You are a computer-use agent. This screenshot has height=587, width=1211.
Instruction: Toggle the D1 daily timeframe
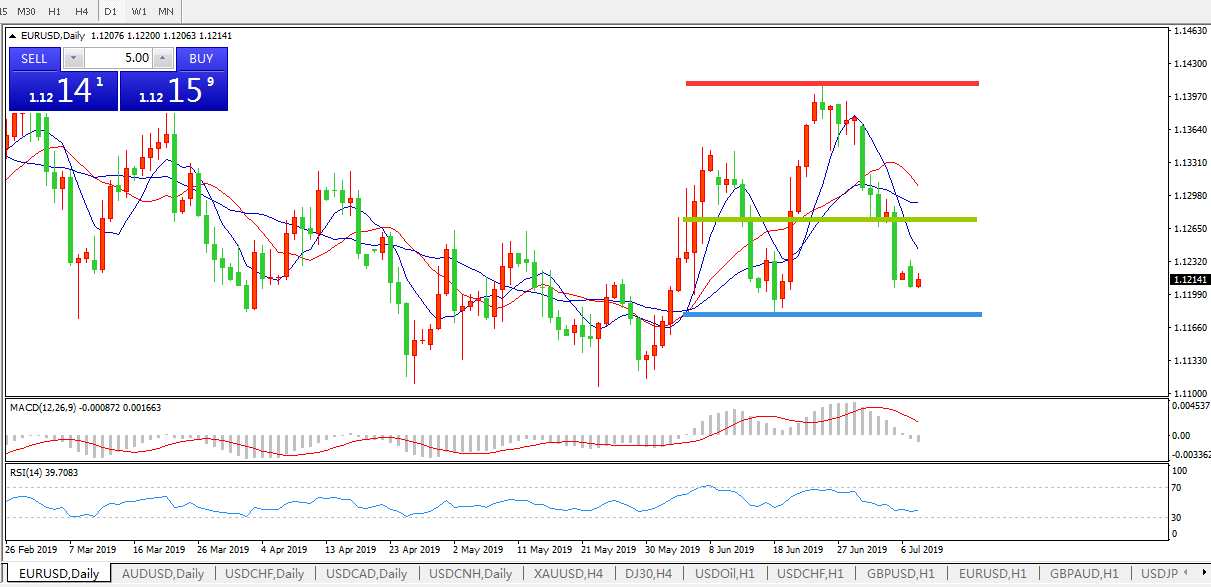click(x=110, y=11)
